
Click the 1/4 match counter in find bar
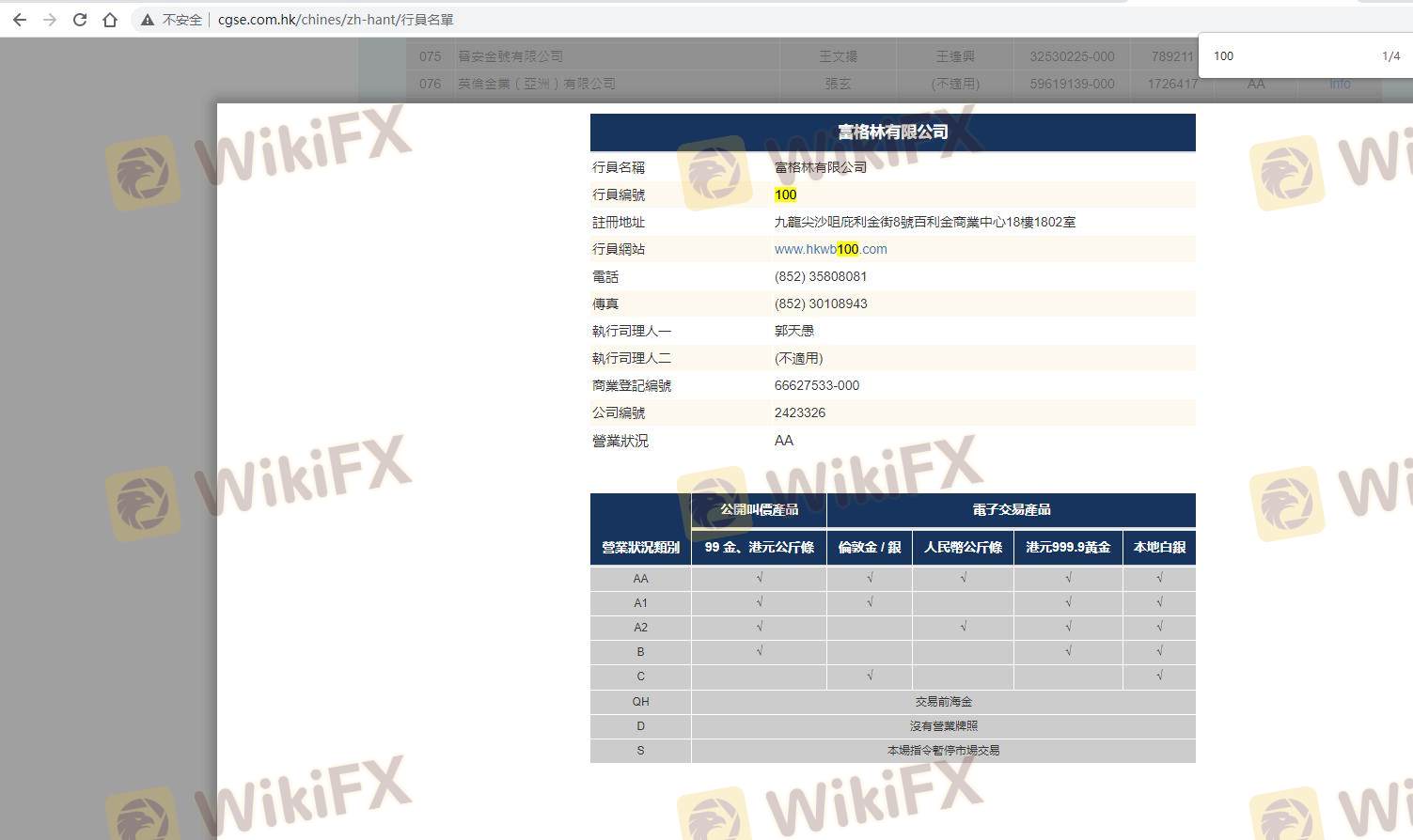click(x=1390, y=56)
